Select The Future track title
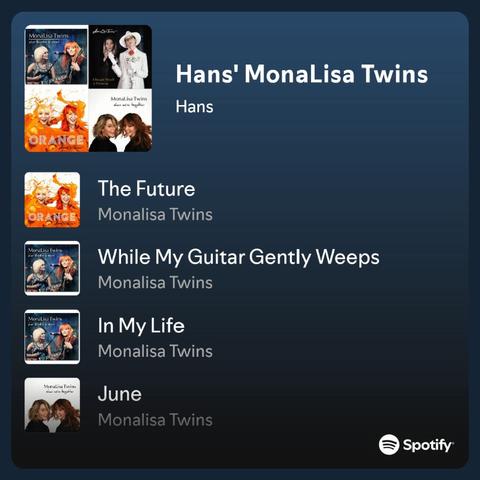The width and height of the screenshot is (480, 480). click(x=146, y=189)
